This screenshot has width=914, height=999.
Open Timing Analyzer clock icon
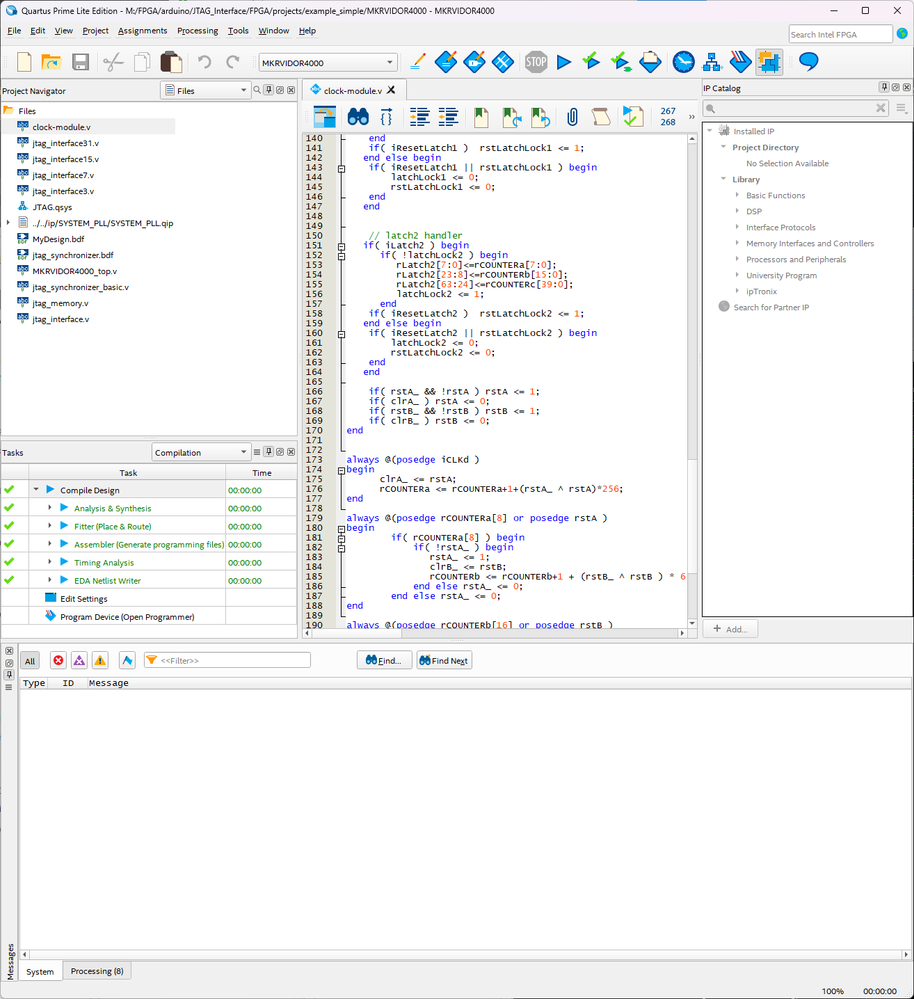(683, 62)
